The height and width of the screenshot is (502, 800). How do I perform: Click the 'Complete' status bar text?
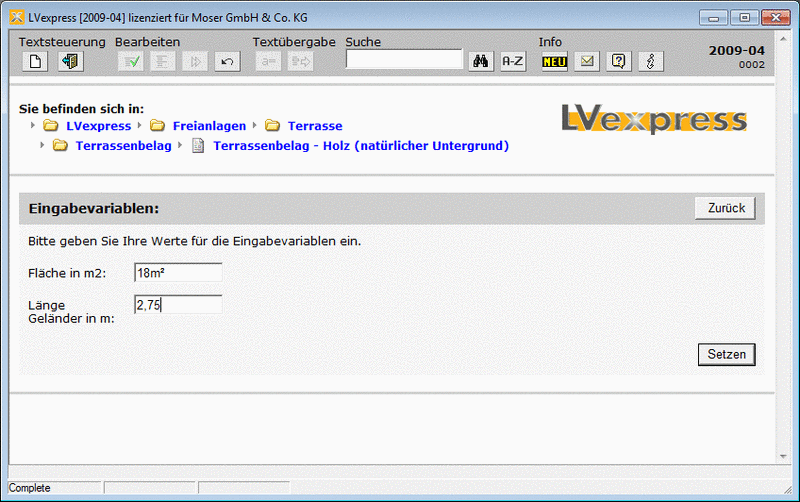pyautogui.click(x=30, y=488)
